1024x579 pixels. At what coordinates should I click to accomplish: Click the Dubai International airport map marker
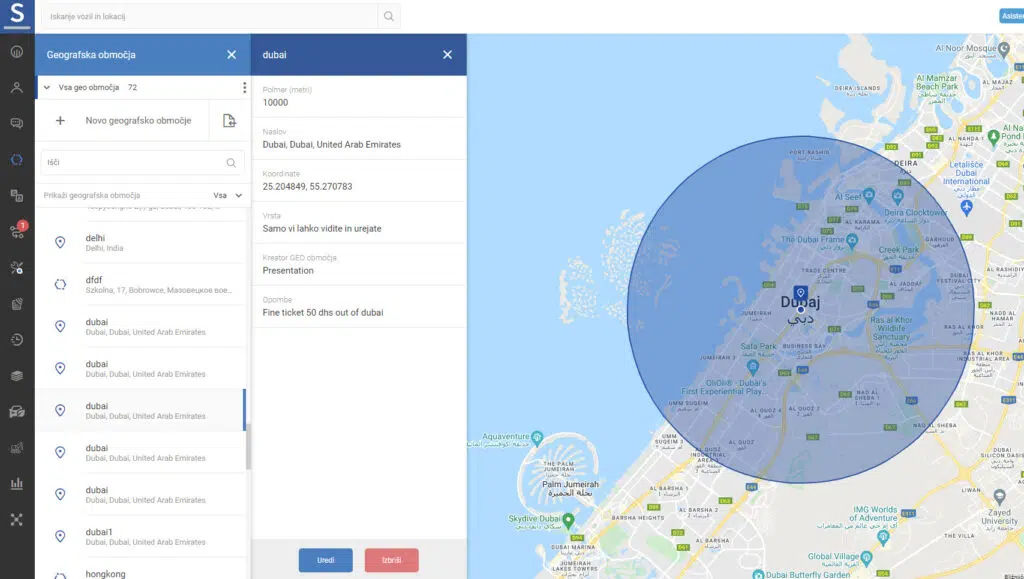pos(967,208)
